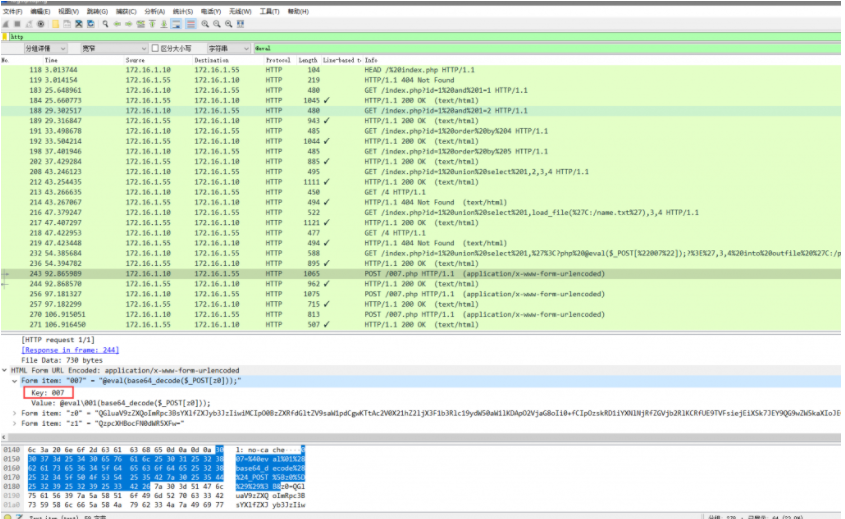Open the 捕获(C) menu

point(126,11)
